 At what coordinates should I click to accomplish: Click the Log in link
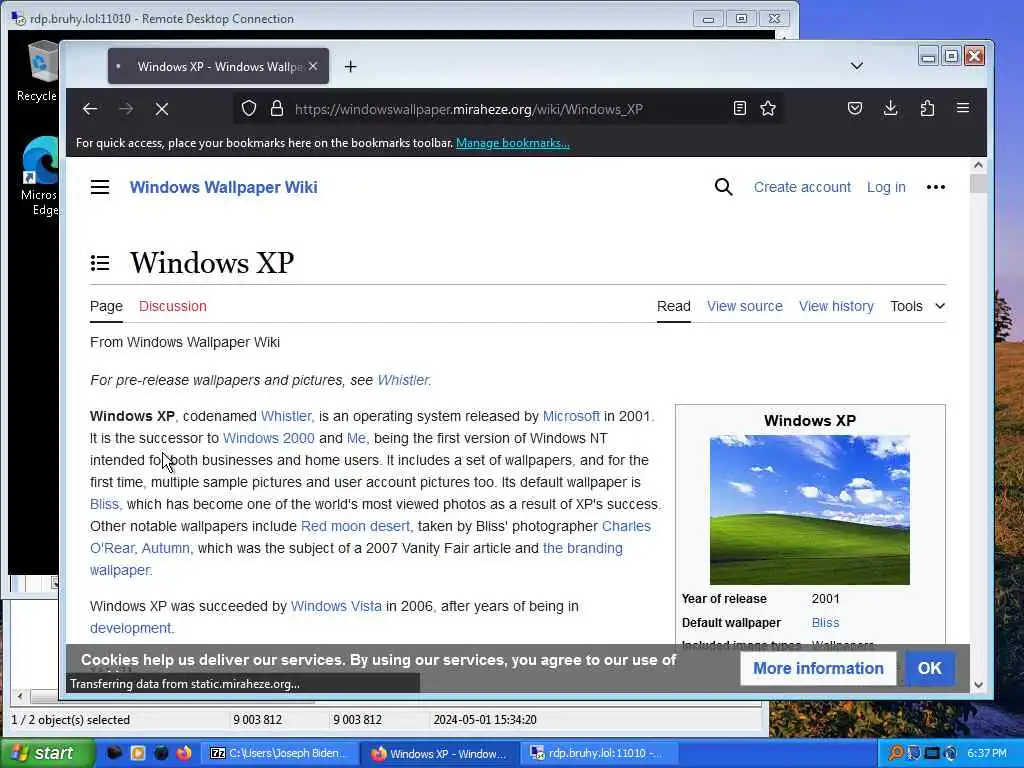[x=886, y=187]
